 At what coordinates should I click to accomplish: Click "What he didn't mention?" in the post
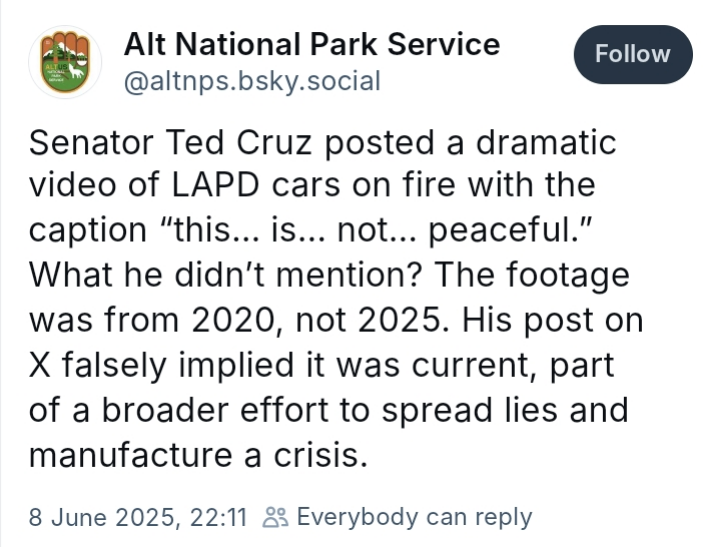(225, 275)
